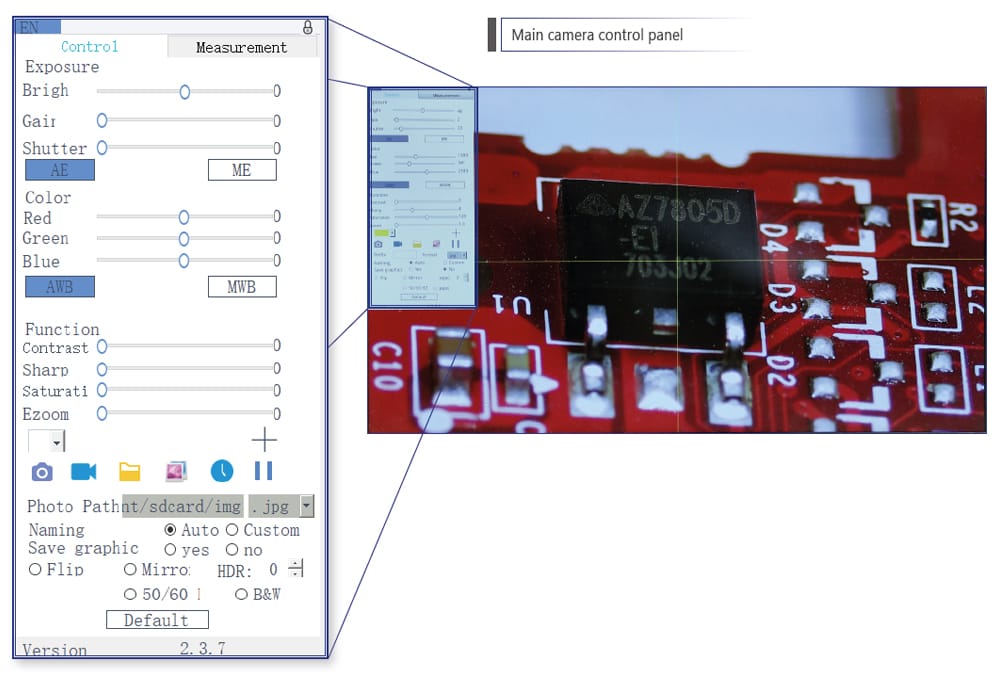1000x673 pixels.
Task: Toggle the Flip option
Action: (x=35, y=569)
